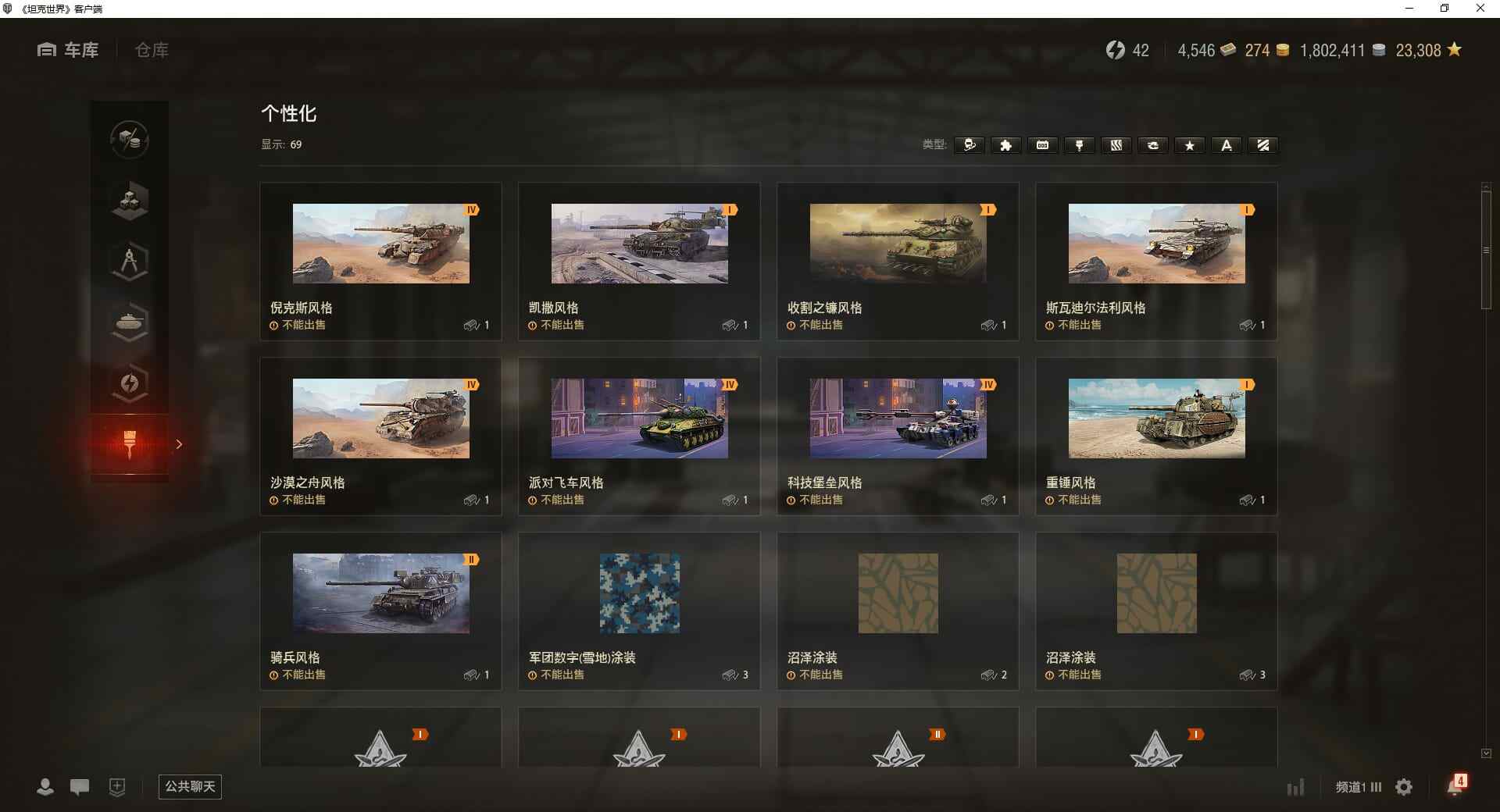Image resolution: width=1500 pixels, height=812 pixels.
Task: Open the inscriptions letter filter
Action: [1226, 145]
